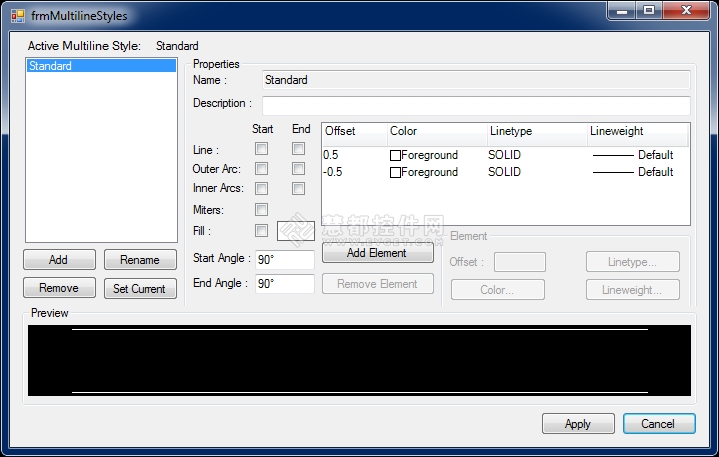The width and height of the screenshot is (719, 457).
Task: Open the Linetype... element button
Action: click(633, 262)
